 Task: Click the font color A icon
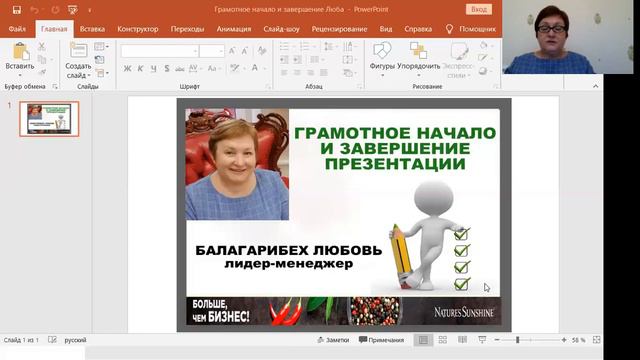(255, 68)
